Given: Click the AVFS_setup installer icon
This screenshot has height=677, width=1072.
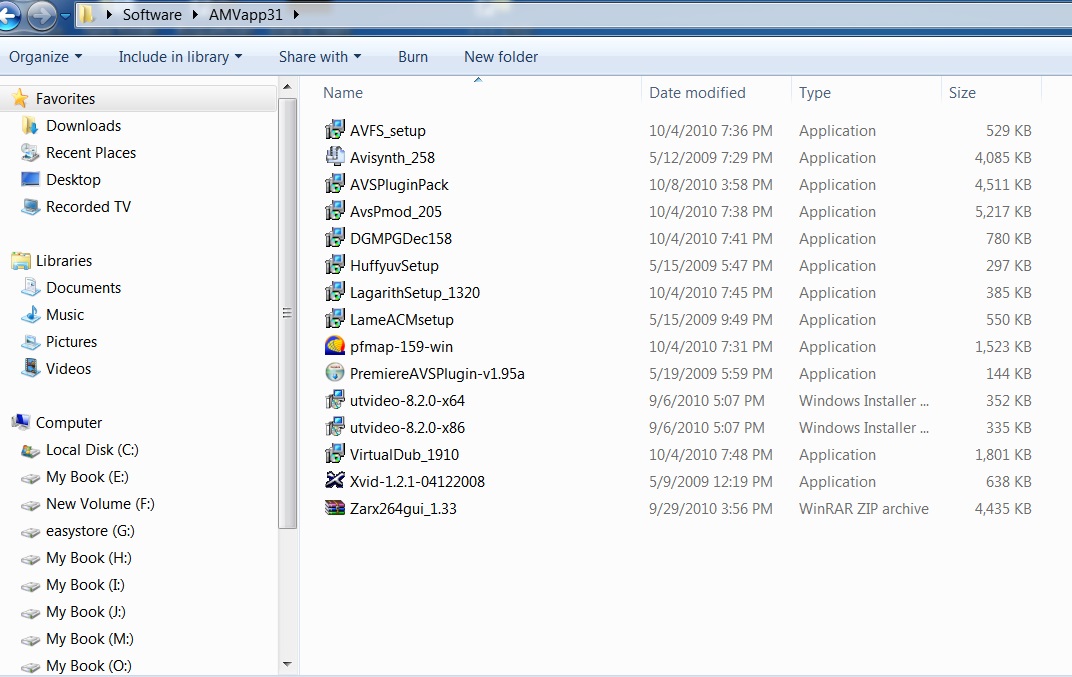Looking at the screenshot, I should (x=334, y=130).
